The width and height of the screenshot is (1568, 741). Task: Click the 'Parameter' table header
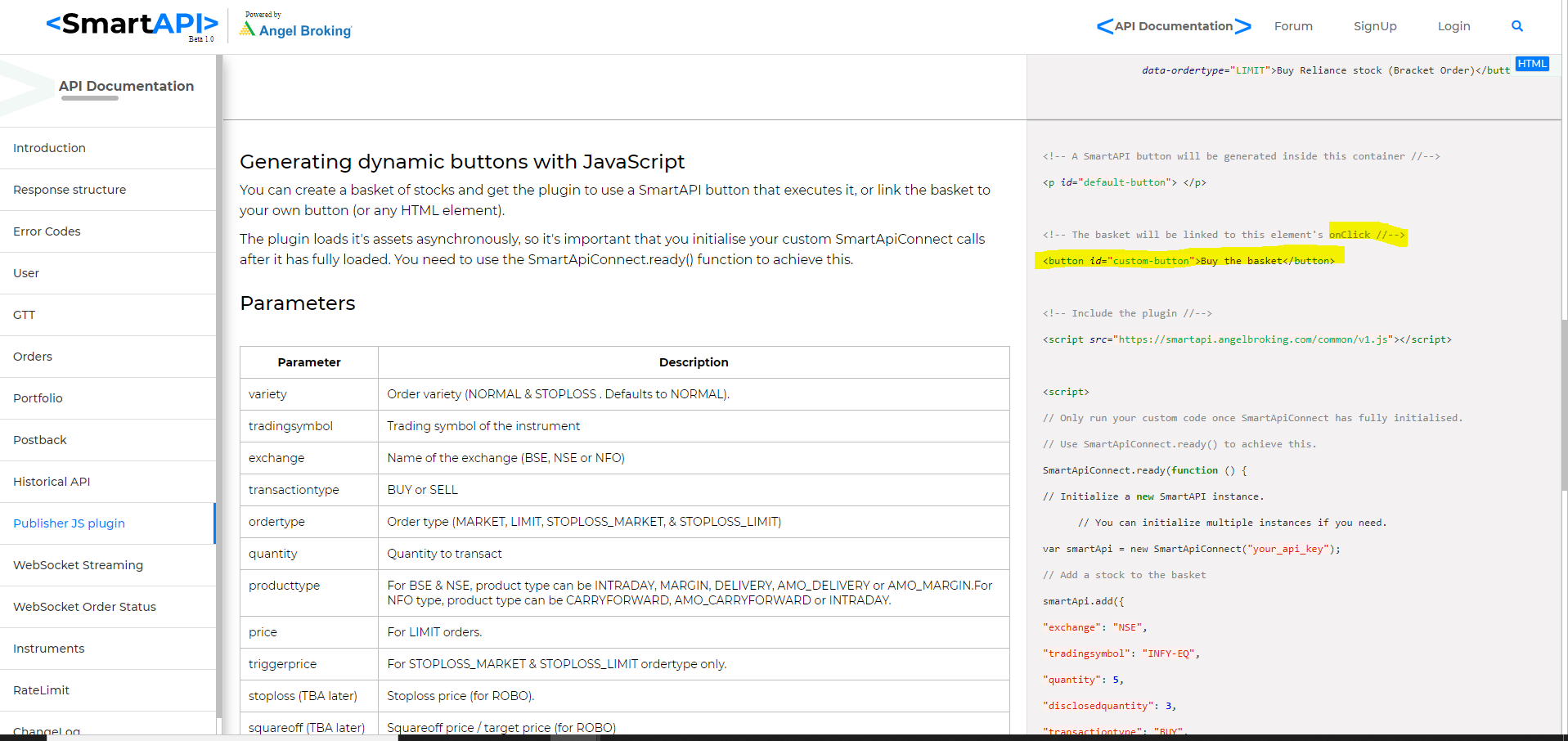click(309, 362)
